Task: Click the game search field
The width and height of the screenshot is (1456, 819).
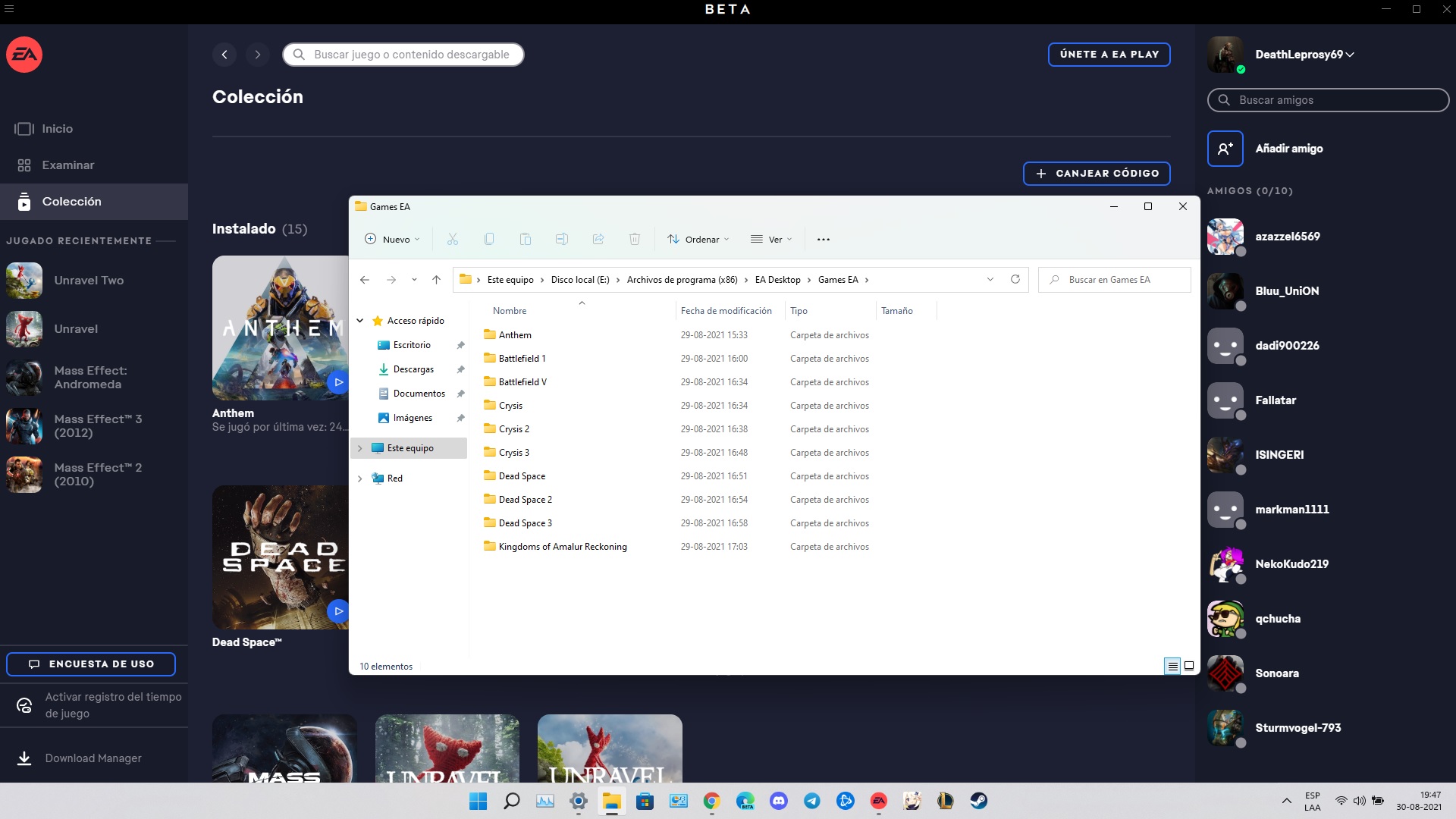Action: (403, 55)
